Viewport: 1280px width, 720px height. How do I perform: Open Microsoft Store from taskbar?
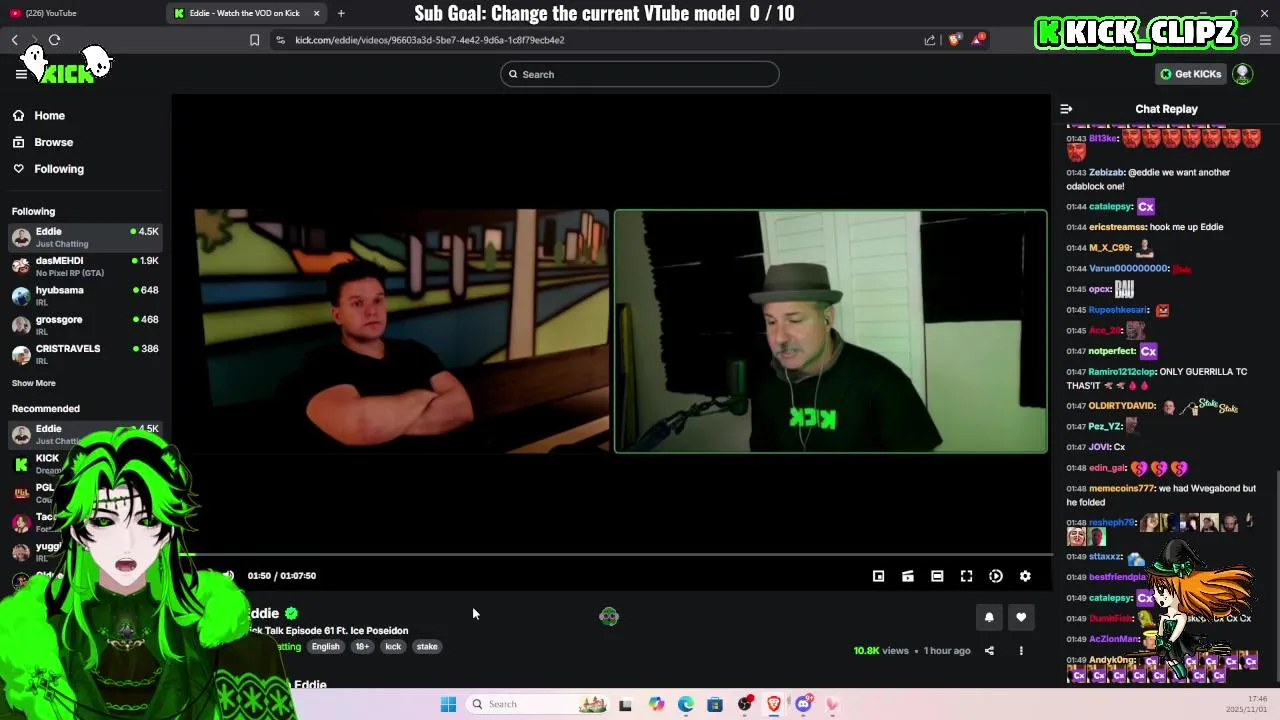[x=715, y=704]
